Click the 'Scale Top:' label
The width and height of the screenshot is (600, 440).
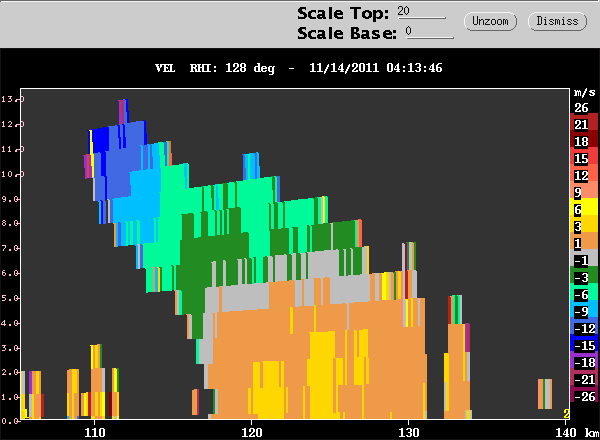(343, 13)
